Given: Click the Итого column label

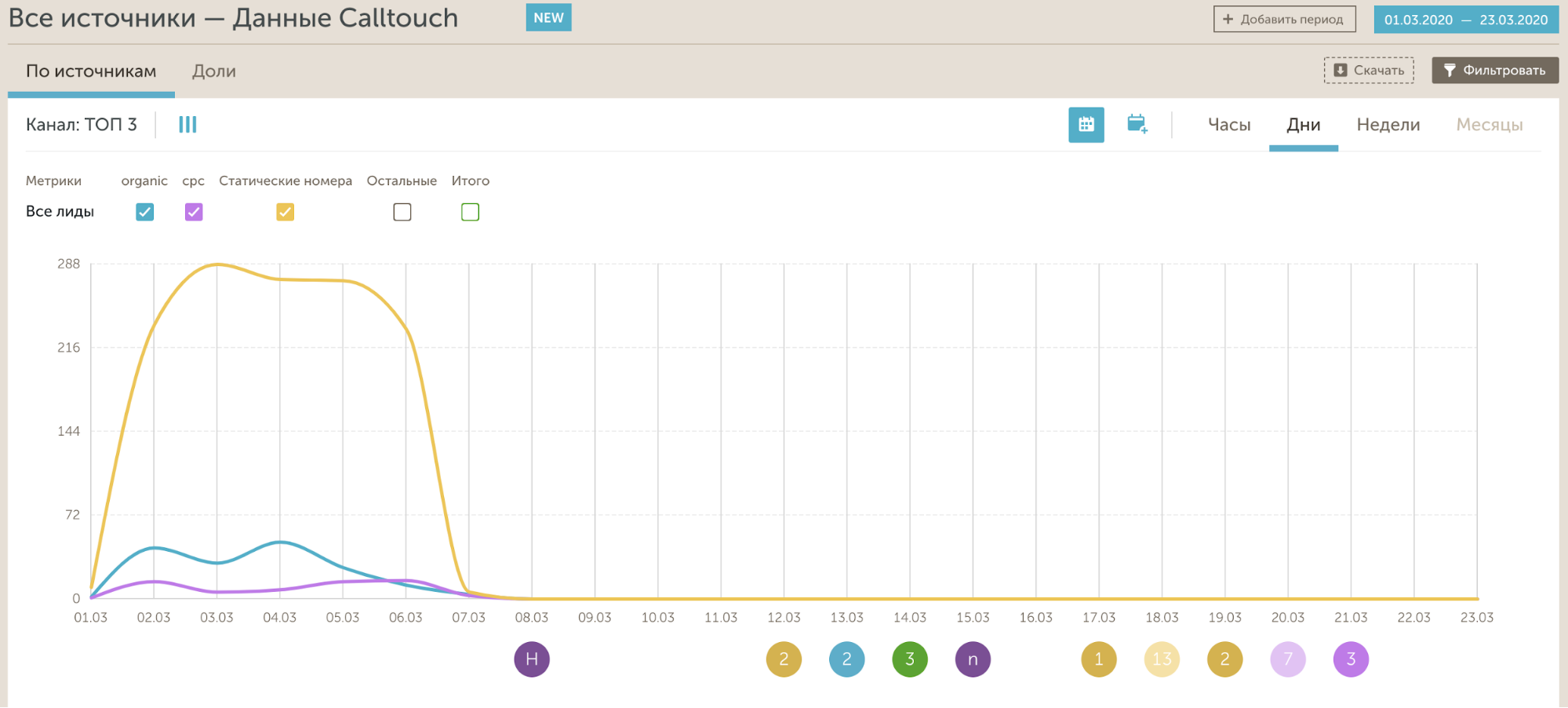Looking at the screenshot, I should point(471,181).
